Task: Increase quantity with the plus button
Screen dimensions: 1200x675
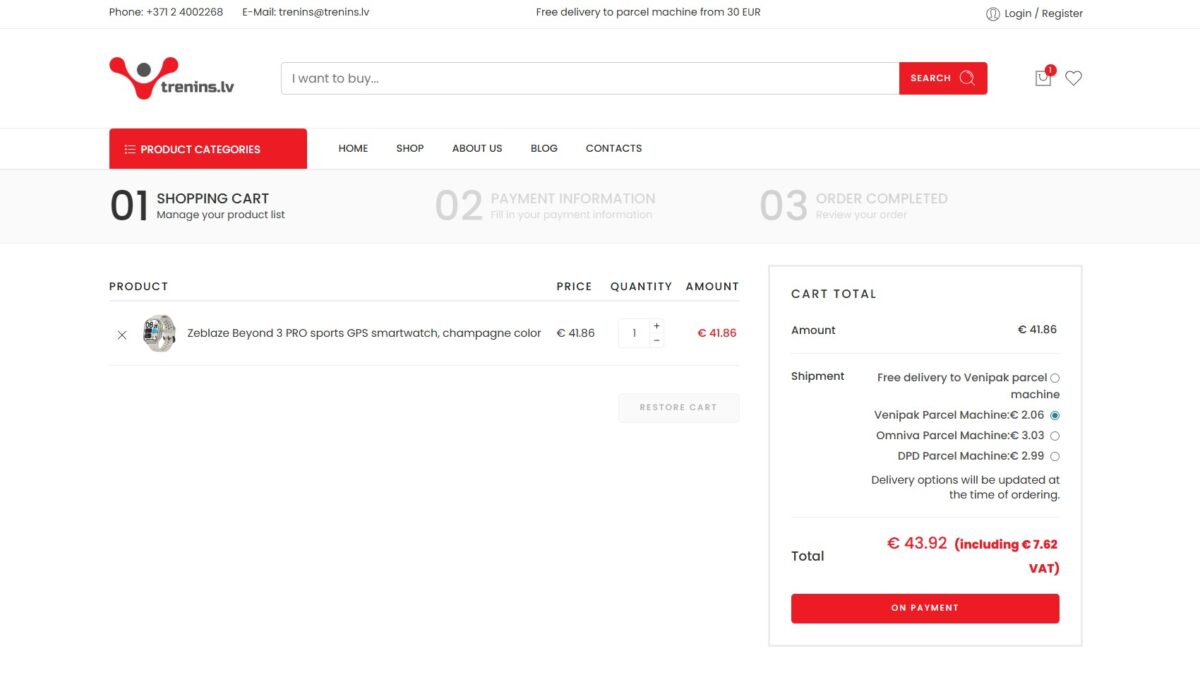Action: (x=656, y=326)
